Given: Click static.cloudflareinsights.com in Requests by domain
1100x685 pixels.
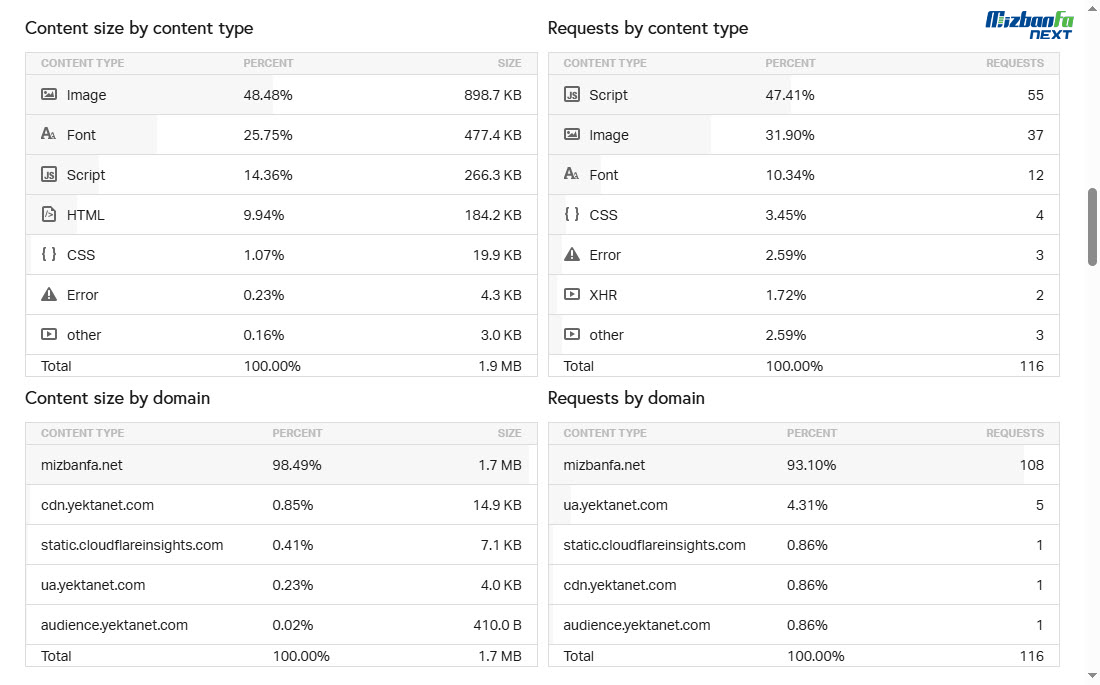Looking at the screenshot, I should [655, 545].
